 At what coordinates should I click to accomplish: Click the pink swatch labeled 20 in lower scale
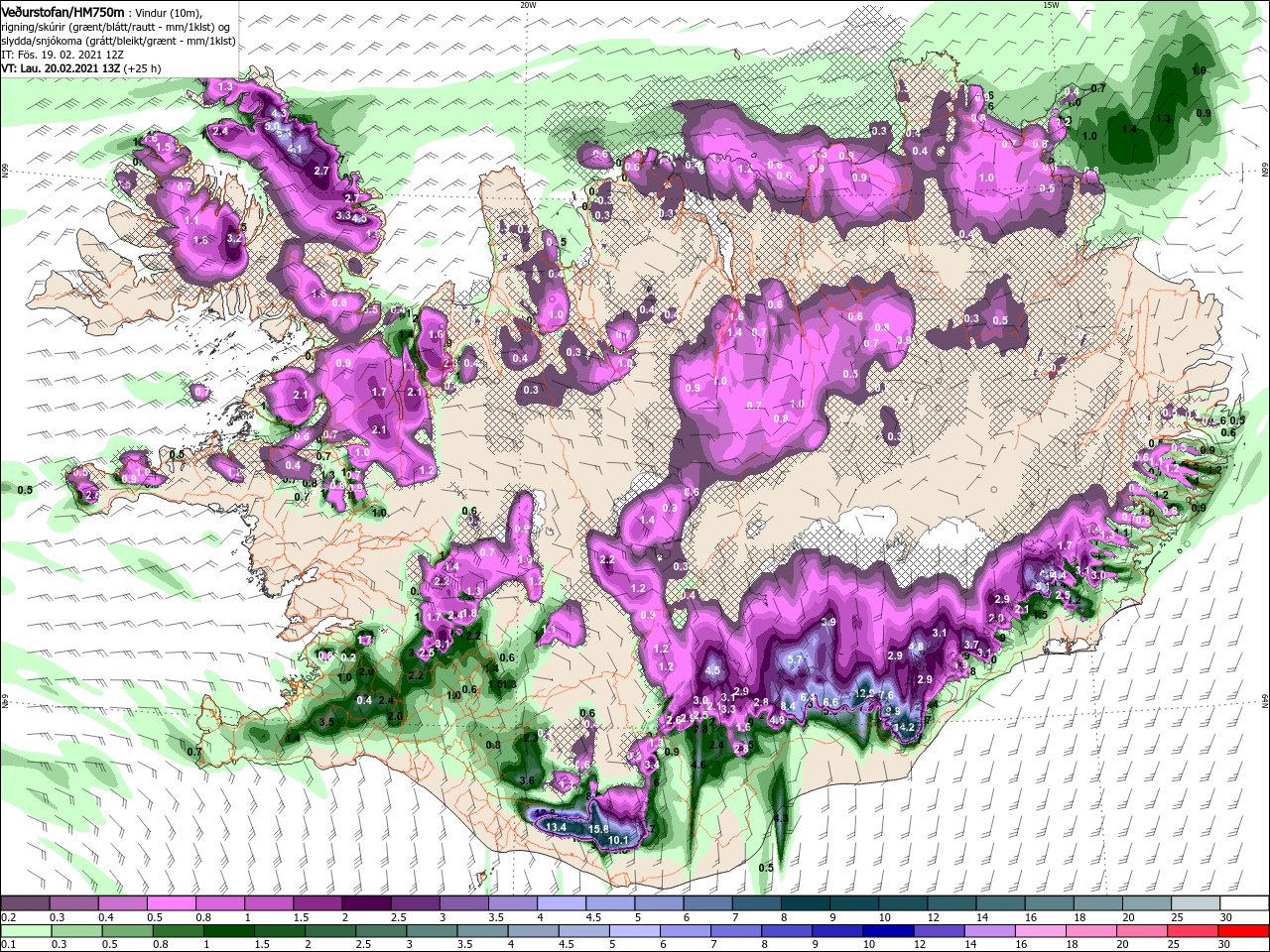(x=1141, y=931)
